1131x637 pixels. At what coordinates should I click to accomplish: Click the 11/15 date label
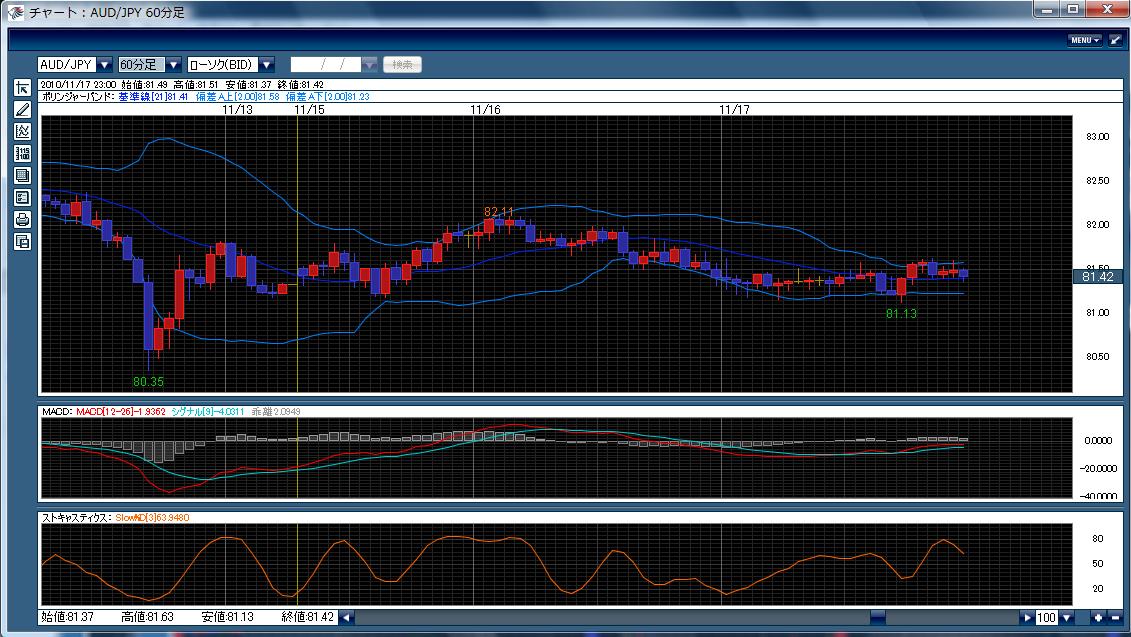point(309,110)
